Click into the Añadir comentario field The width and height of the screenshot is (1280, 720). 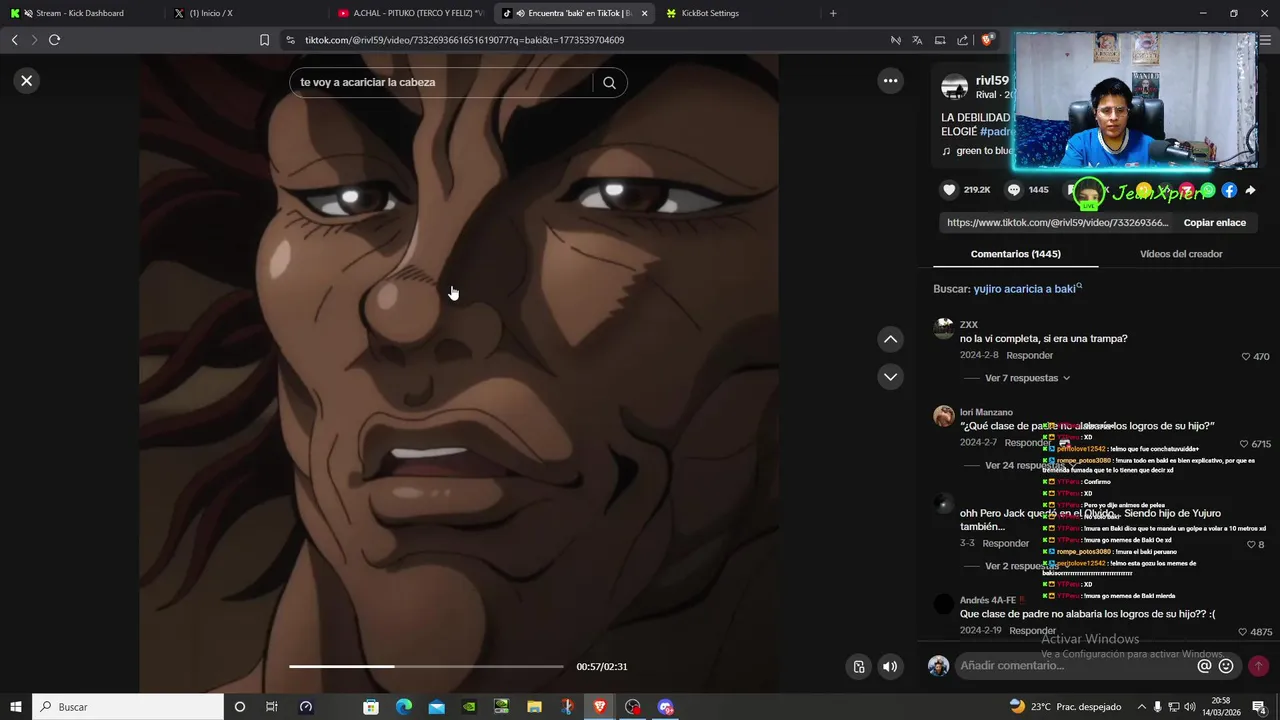click(1073, 666)
